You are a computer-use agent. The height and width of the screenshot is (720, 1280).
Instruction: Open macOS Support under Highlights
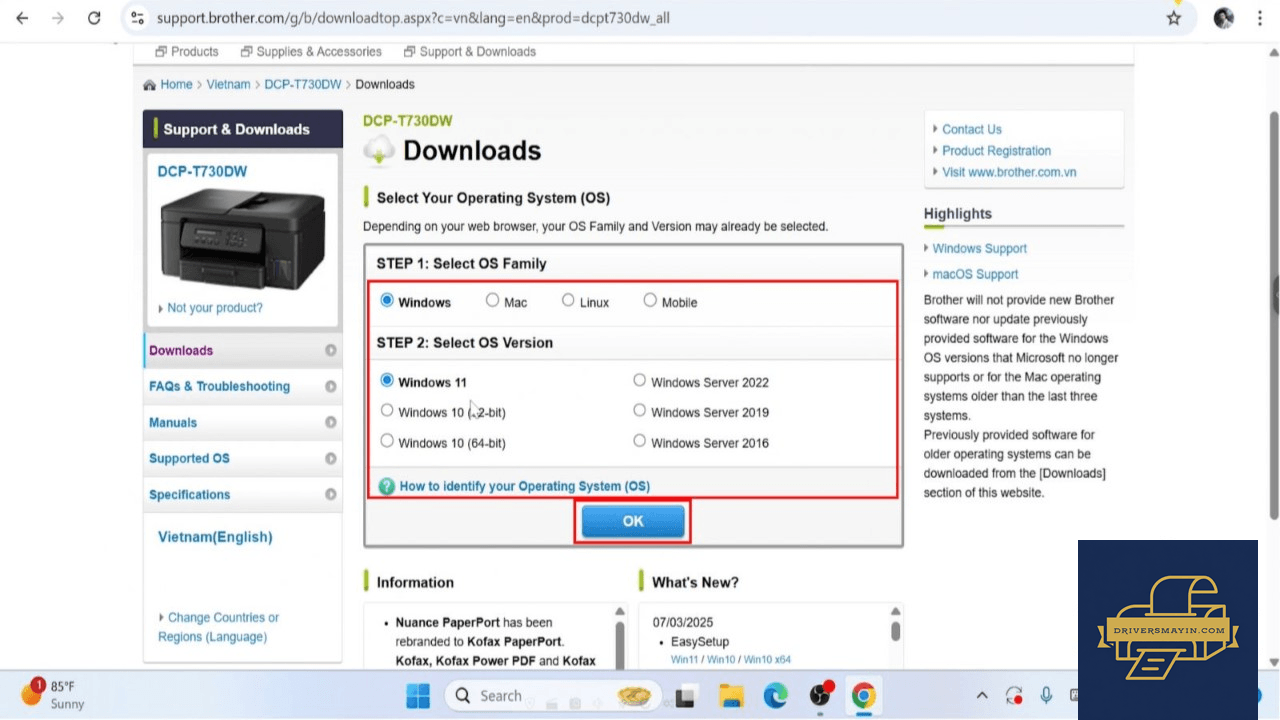pyautogui.click(x=975, y=274)
